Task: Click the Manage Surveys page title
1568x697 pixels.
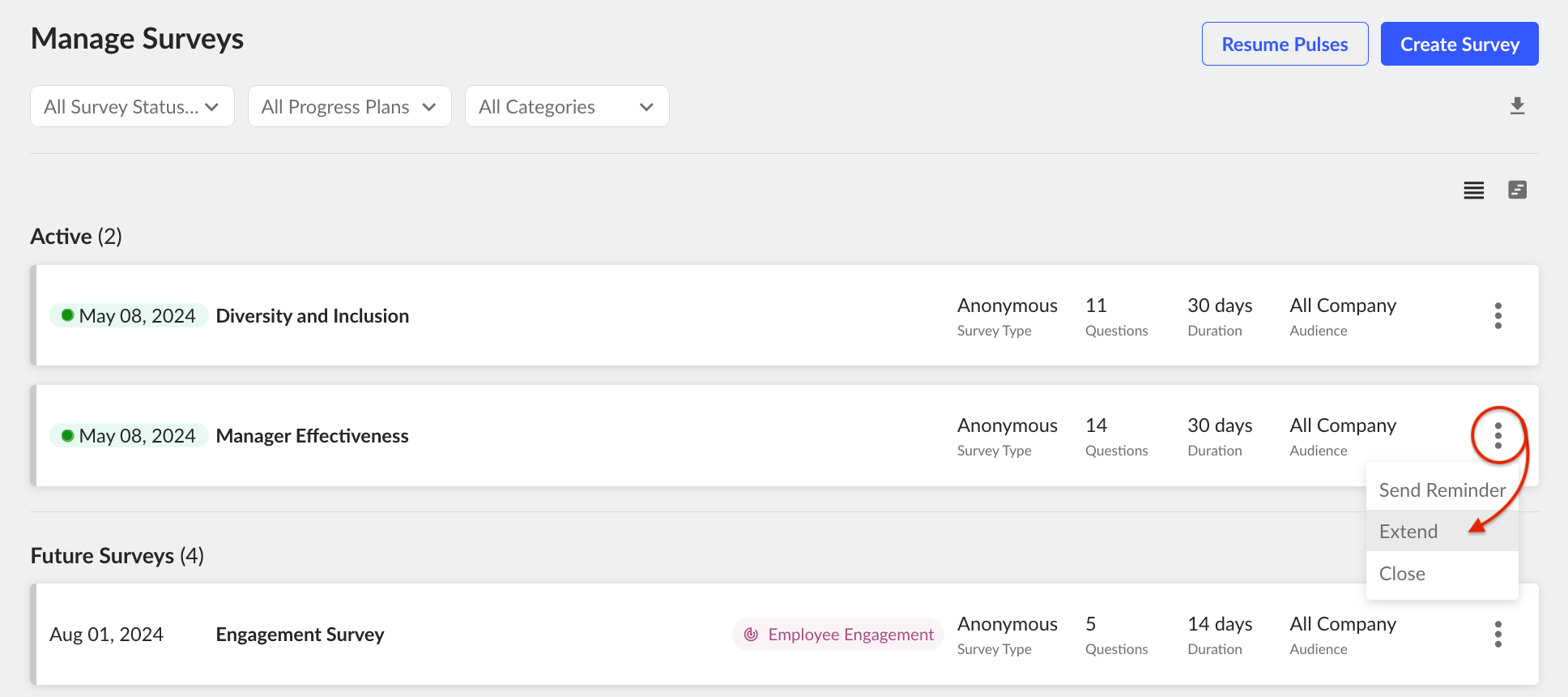Action: [x=137, y=38]
